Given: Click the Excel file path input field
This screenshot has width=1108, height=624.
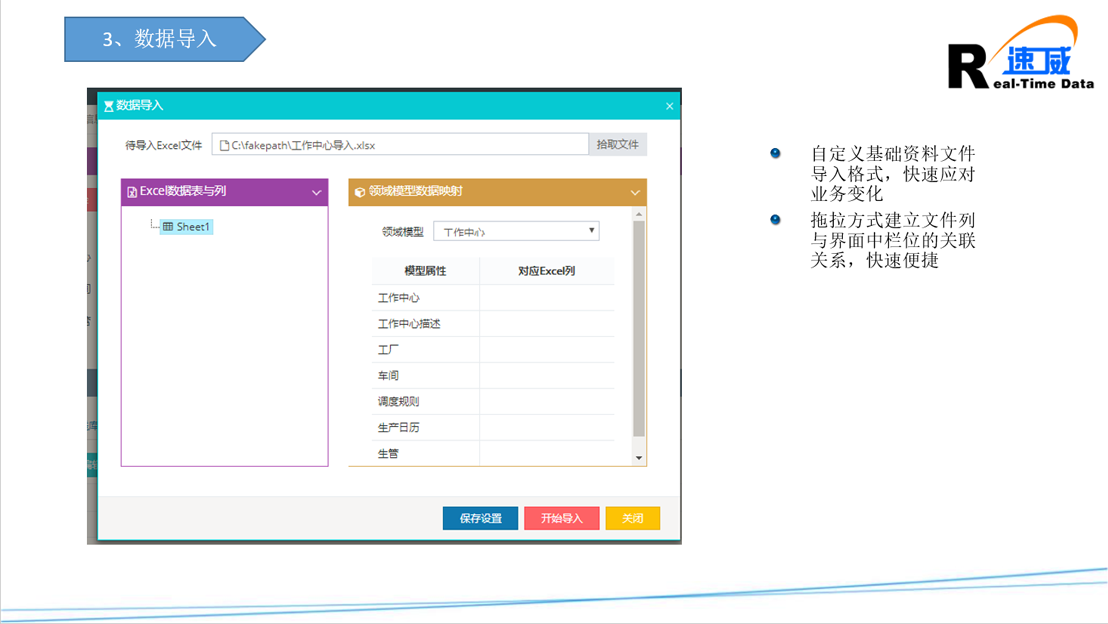Looking at the screenshot, I should pyautogui.click(x=400, y=145).
